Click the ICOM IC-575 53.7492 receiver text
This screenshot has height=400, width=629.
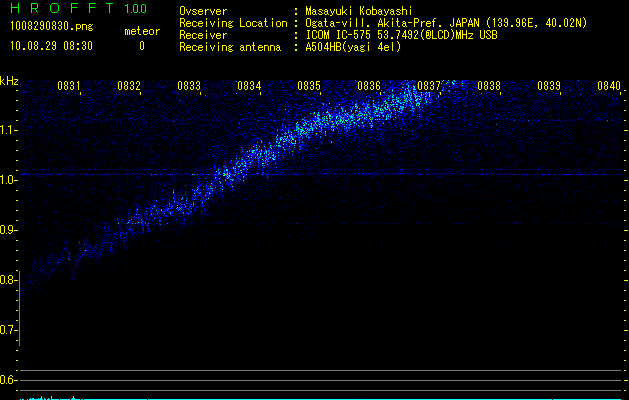tap(401, 35)
